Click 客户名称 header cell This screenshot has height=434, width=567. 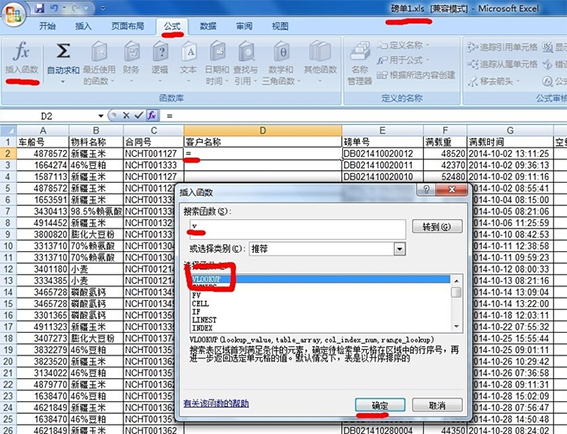(263, 142)
